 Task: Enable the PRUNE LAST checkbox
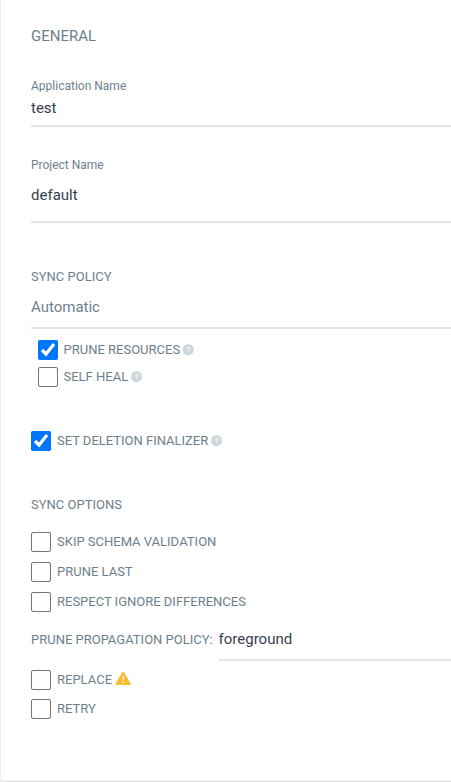click(41, 572)
